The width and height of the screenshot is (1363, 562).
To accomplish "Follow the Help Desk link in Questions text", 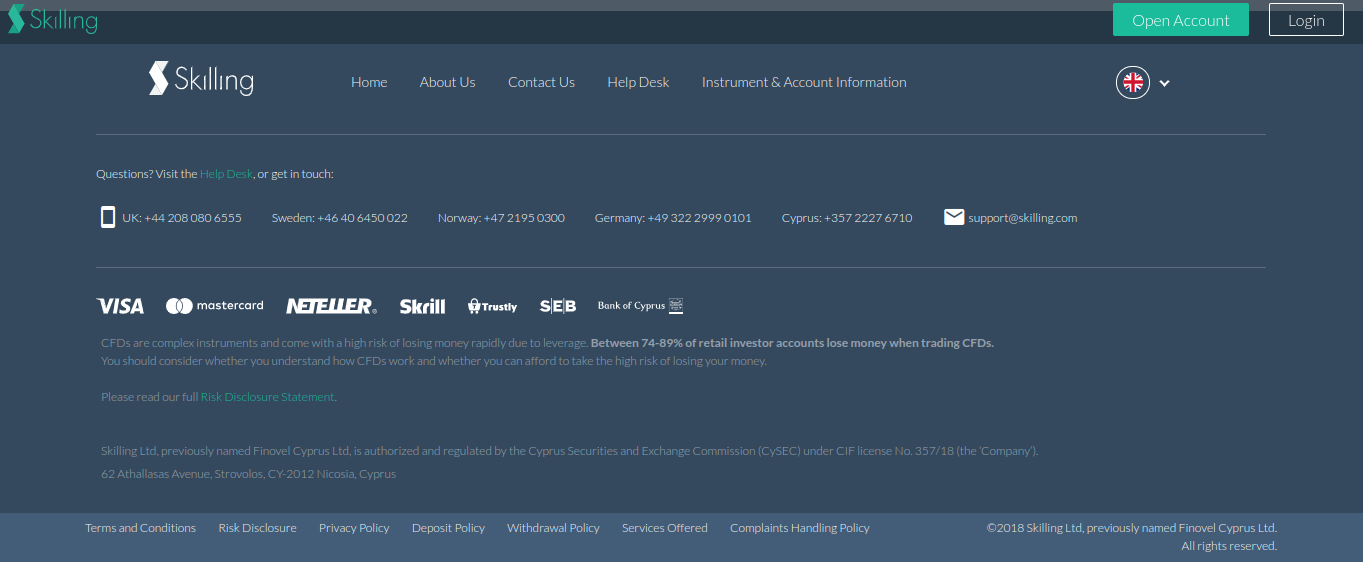I will pyautogui.click(x=226, y=174).
